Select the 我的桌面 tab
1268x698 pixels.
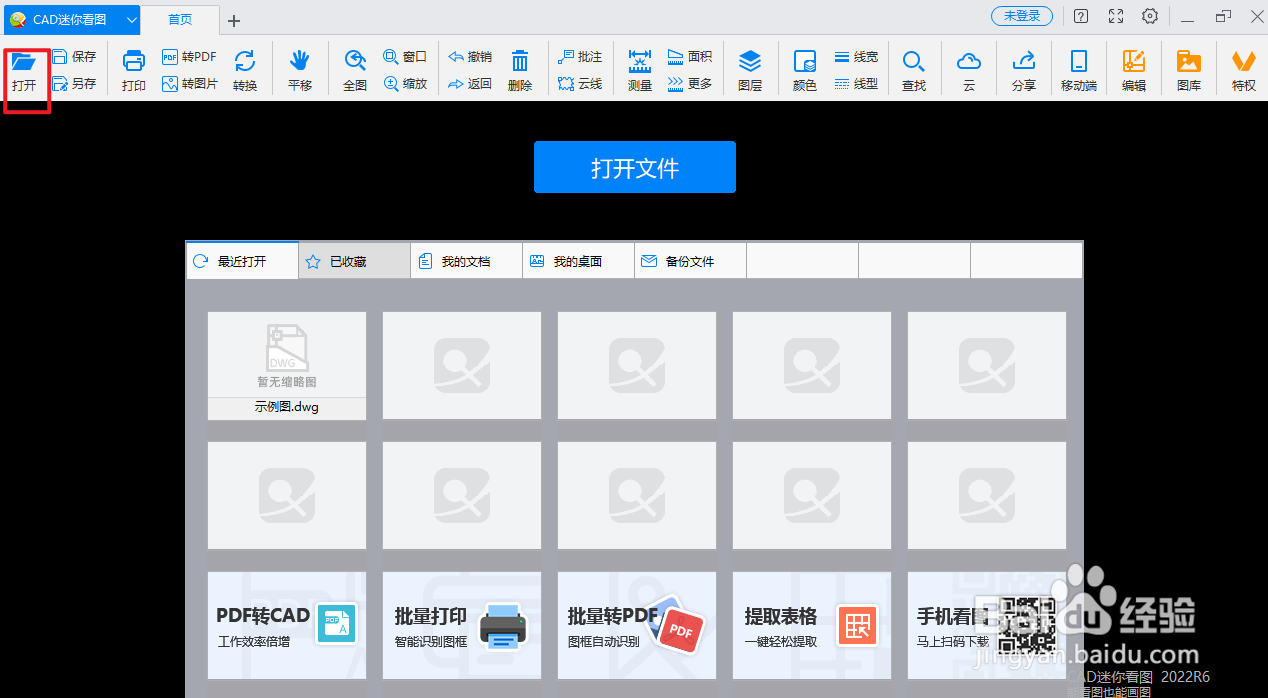578,261
